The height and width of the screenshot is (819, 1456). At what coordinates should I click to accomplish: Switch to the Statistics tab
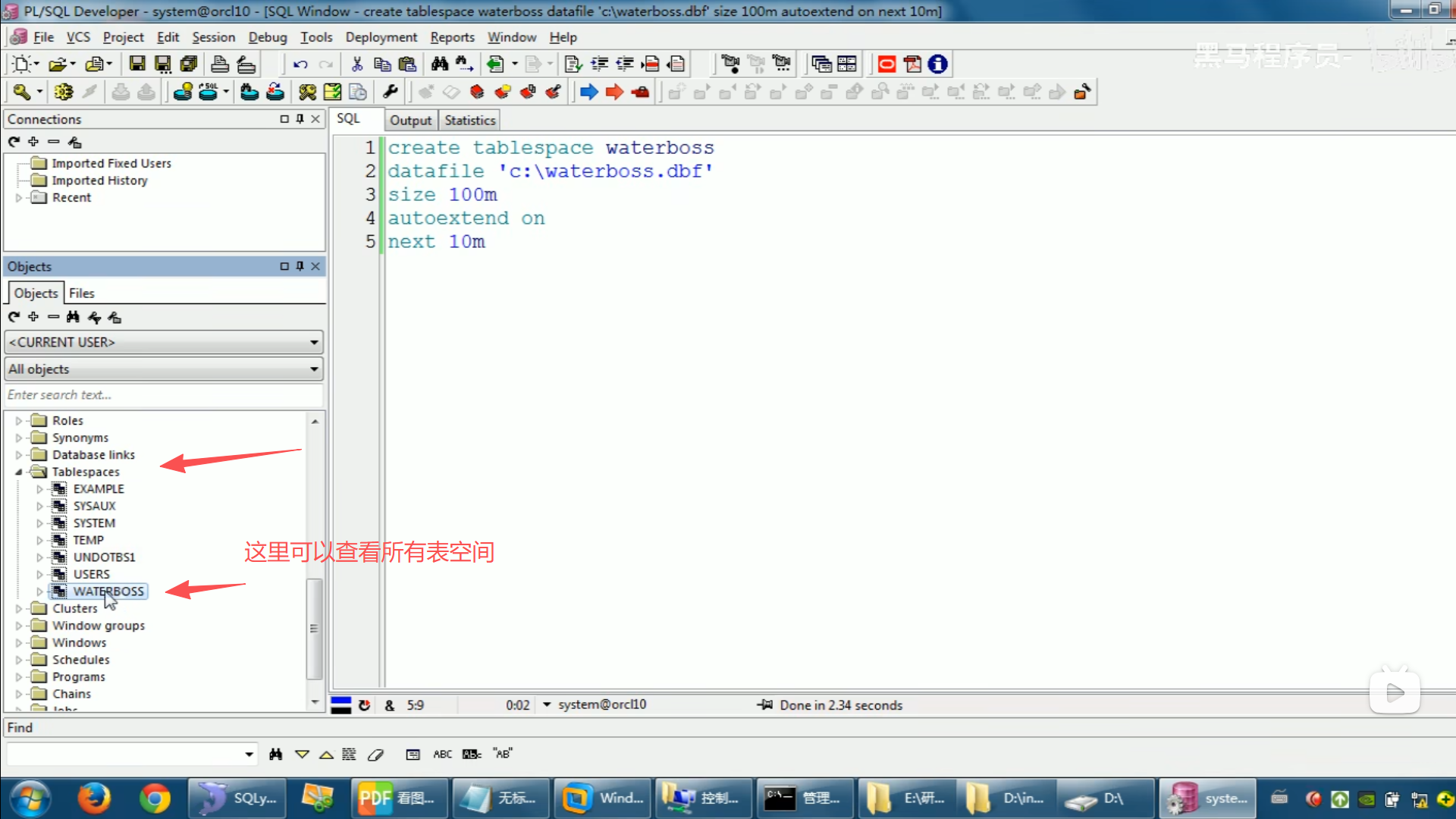tap(469, 120)
